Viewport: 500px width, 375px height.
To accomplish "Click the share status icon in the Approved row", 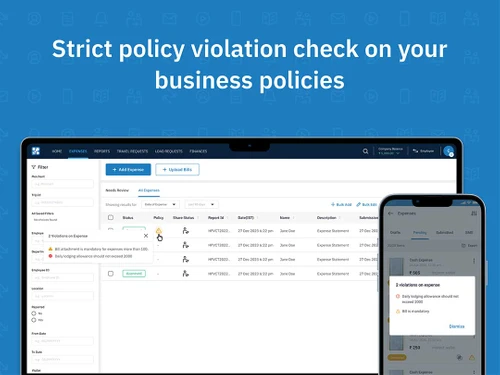I will point(186,274).
